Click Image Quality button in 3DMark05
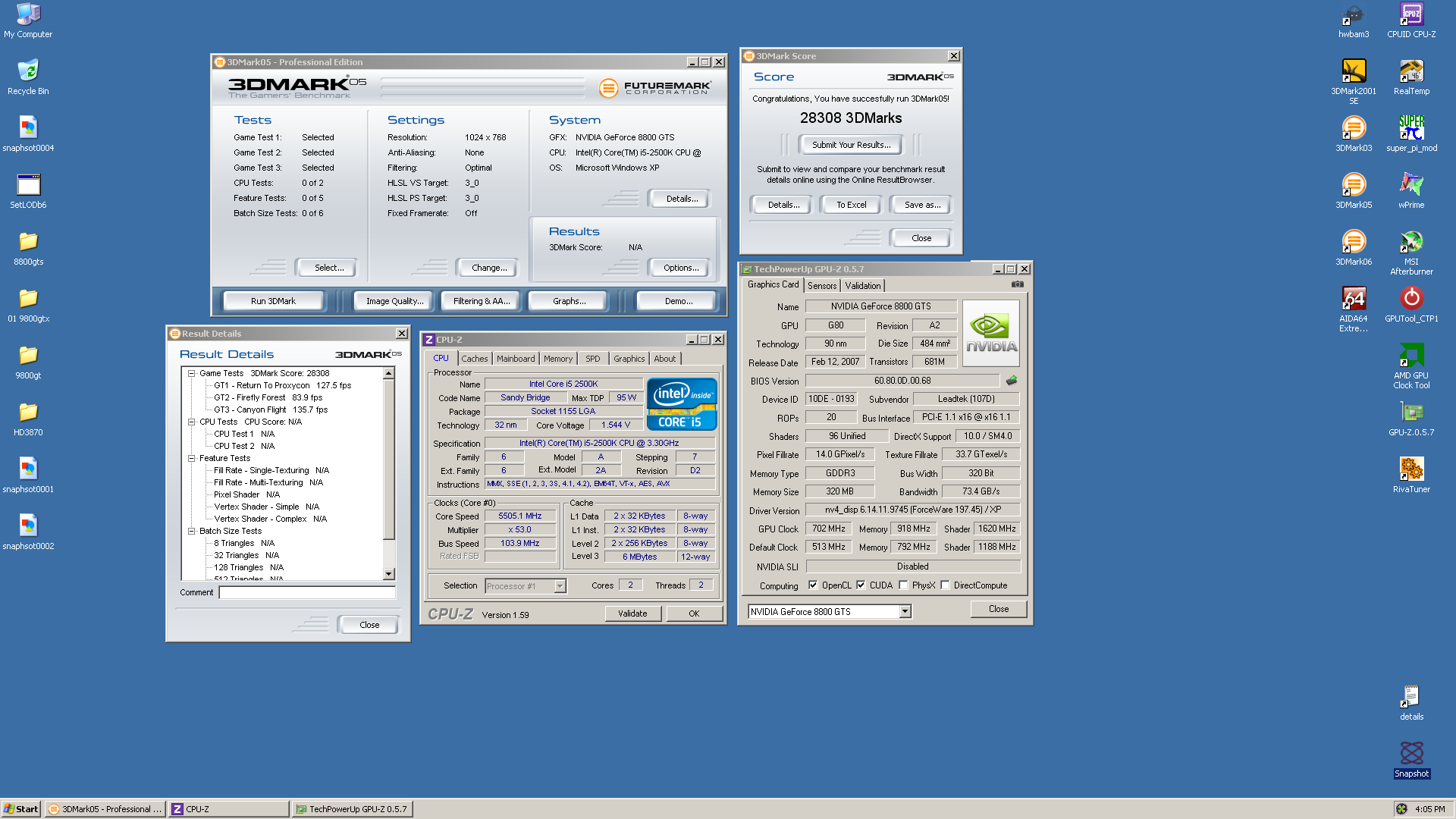Viewport: 1456px width, 819px height. 394,301
